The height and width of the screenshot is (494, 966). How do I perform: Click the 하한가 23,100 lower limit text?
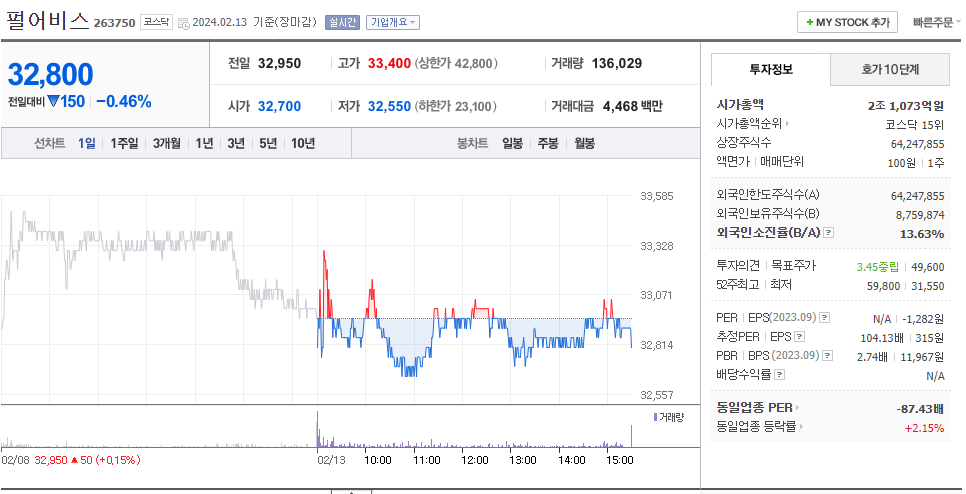point(456,107)
